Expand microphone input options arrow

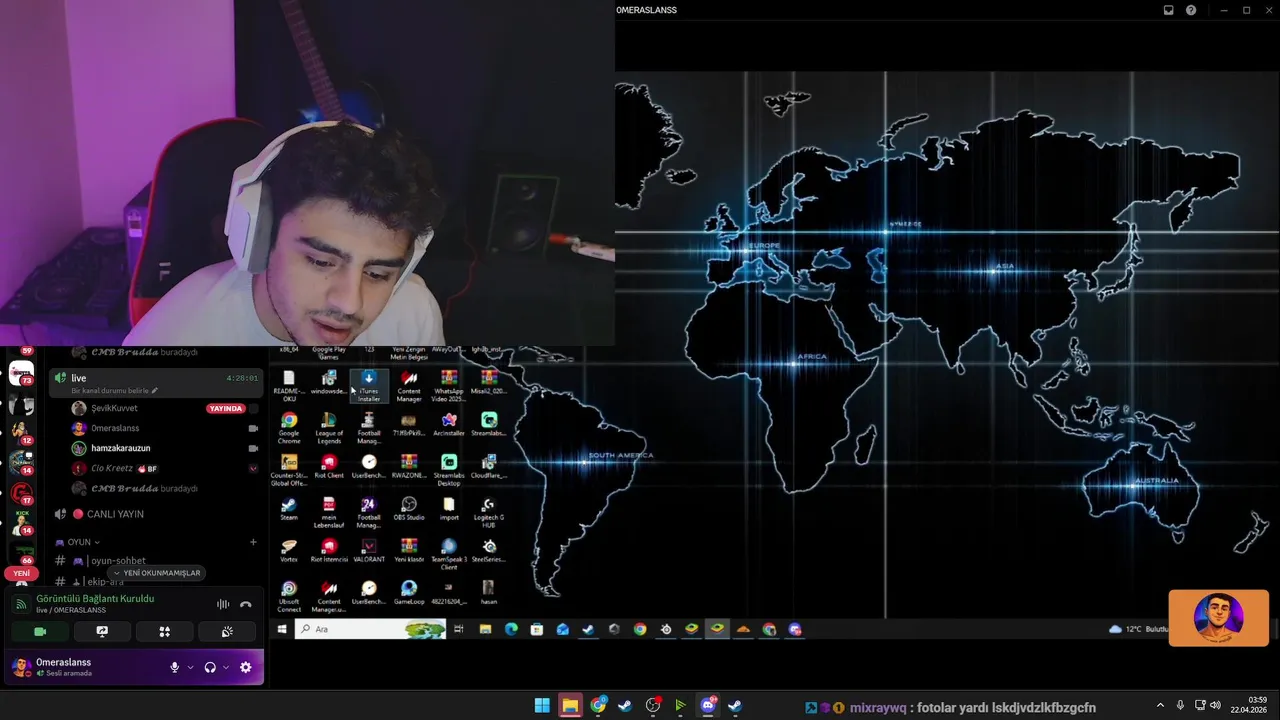(190, 667)
